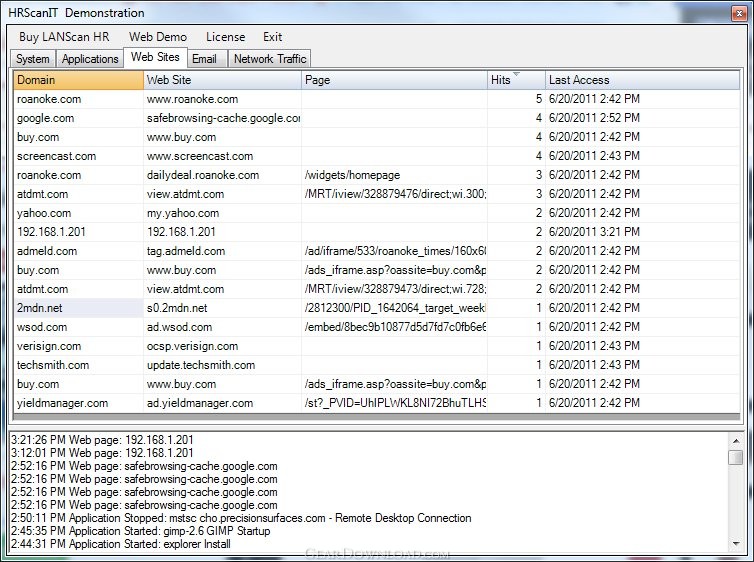Select the /st?_PVID=UhIPLWKL8NI72 page cell

click(x=394, y=403)
